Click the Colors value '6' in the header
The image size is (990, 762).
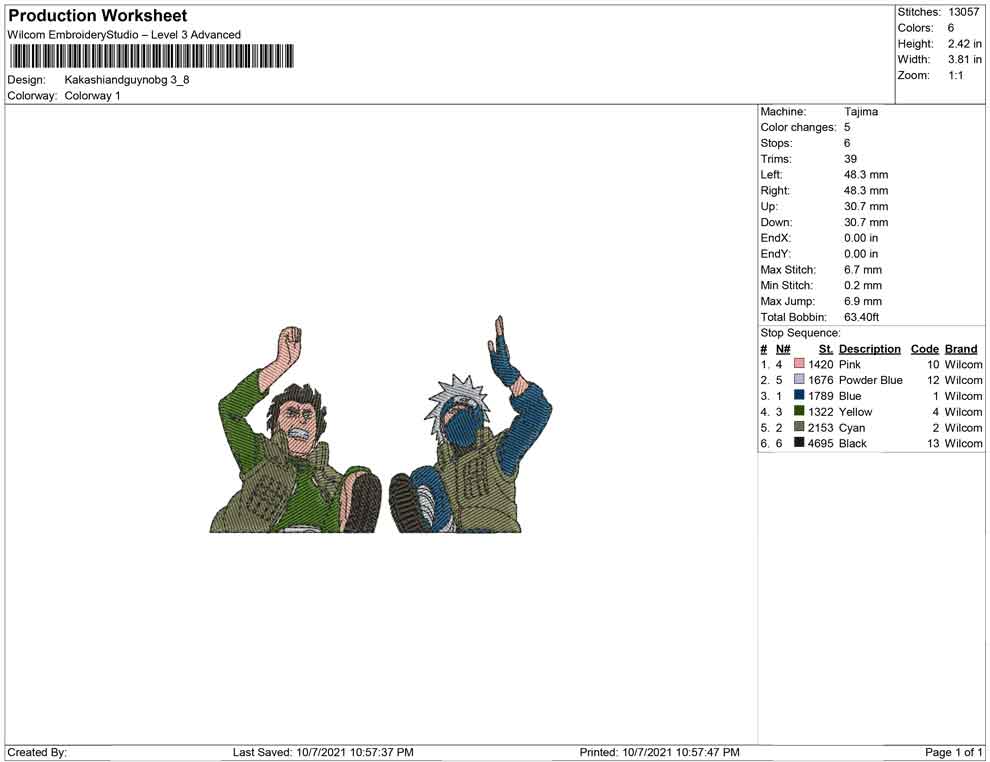pos(950,28)
